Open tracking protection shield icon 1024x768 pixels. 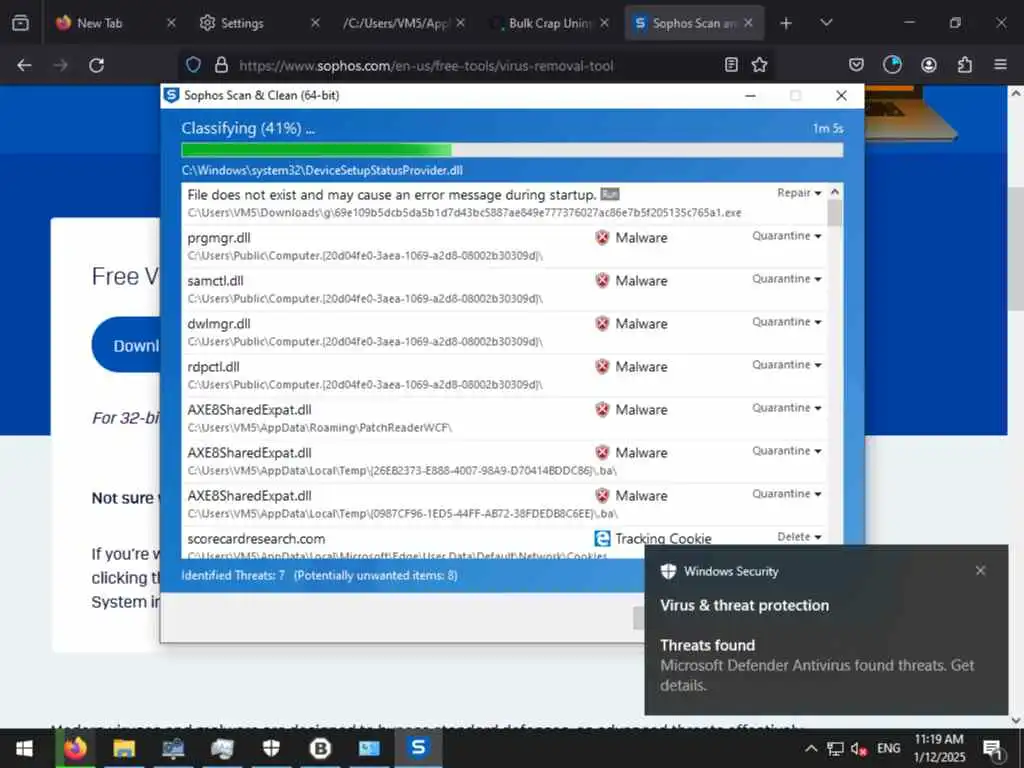(193, 65)
